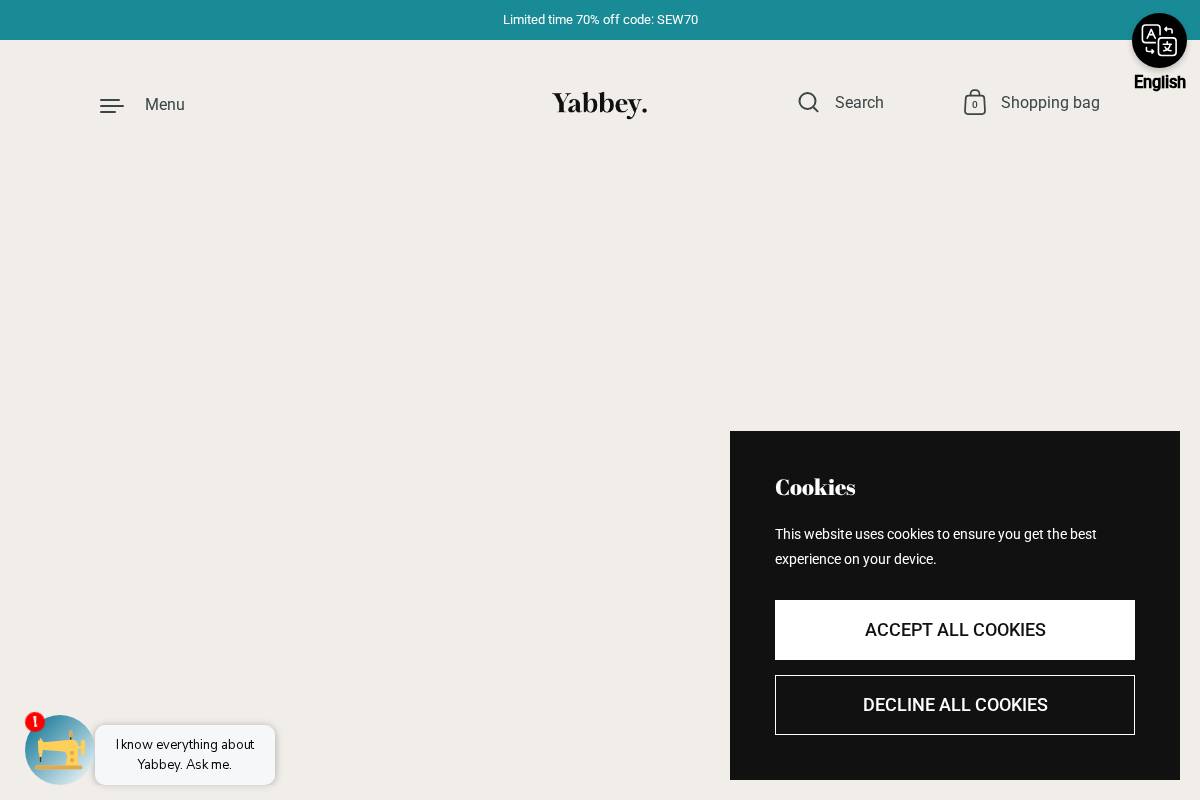Open the Menu navigation drawer

coord(165,105)
